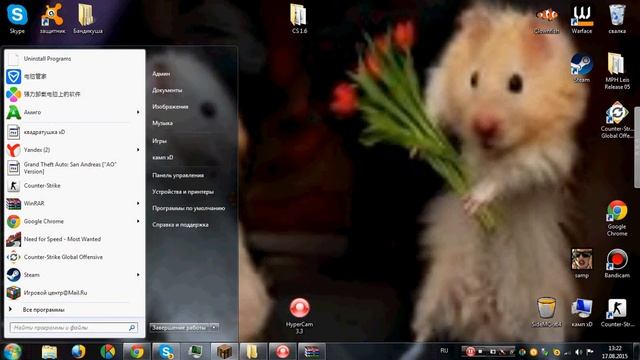
Task: Open the камп xD computer icon on desktop
Action: tap(582, 313)
